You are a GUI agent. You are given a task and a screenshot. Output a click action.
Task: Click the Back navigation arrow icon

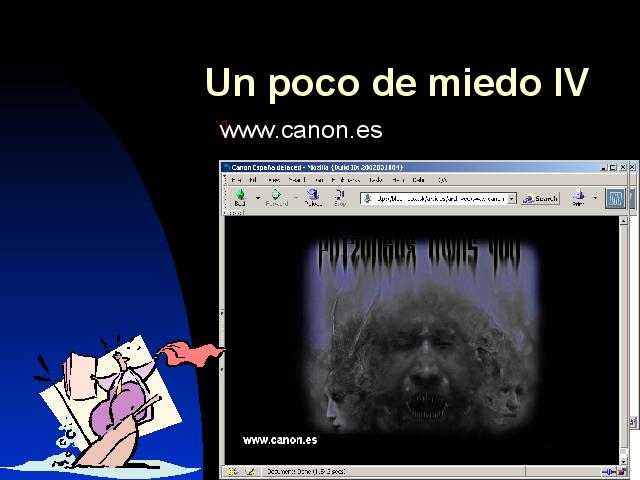[239, 196]
